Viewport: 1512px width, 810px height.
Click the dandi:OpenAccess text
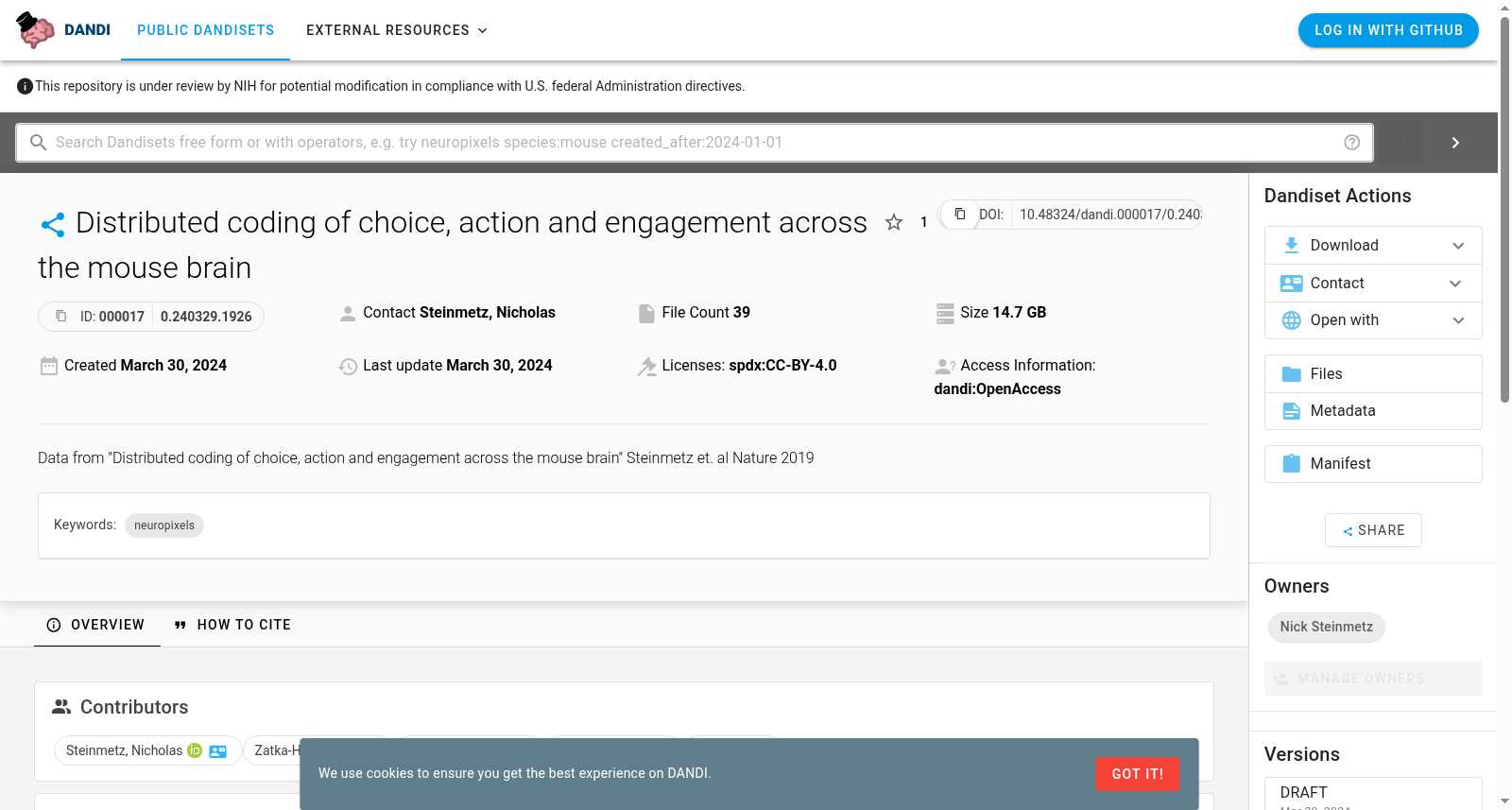(997, 389)
